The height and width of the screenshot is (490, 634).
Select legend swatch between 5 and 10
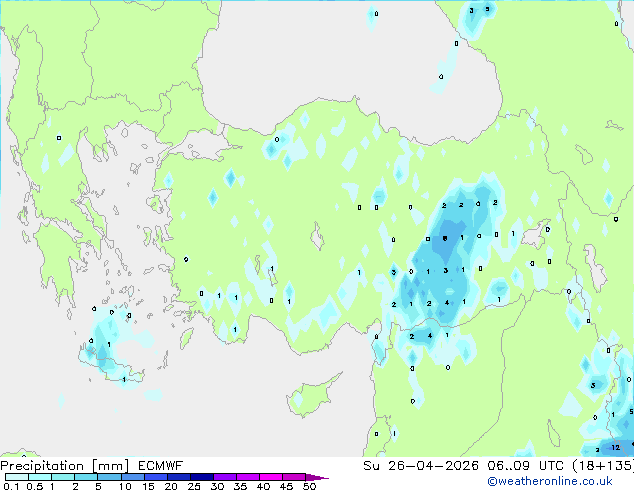109,477
